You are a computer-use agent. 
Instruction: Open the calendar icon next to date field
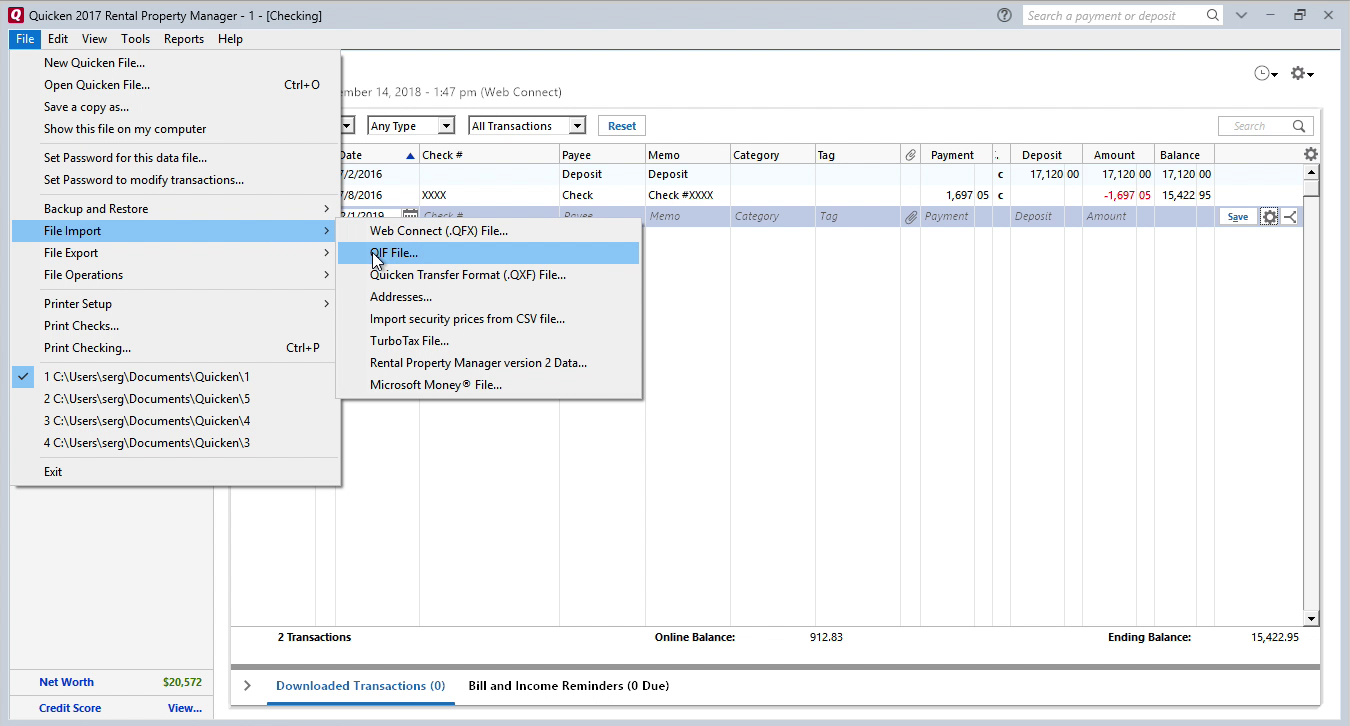pyautogui.click(x=410, y=216)
